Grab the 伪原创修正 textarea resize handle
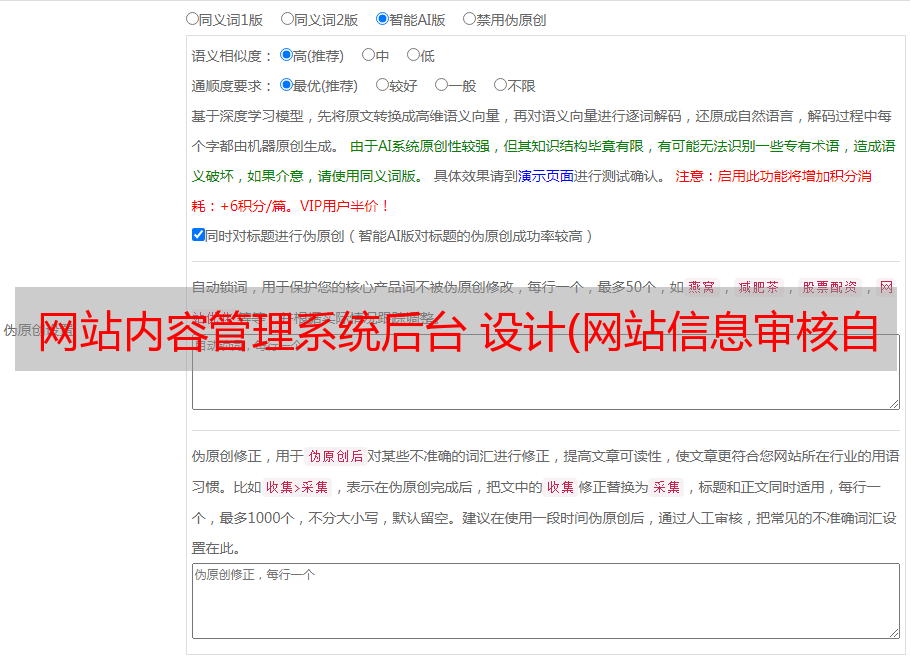 894,633
